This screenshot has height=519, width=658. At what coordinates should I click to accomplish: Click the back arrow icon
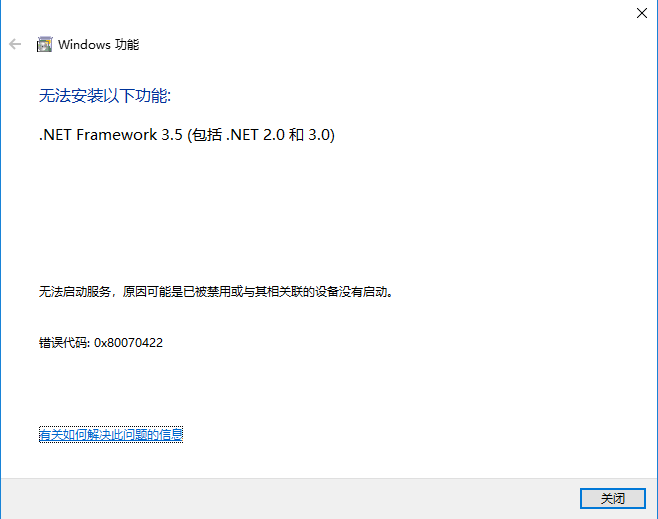[x=15, y=44]
